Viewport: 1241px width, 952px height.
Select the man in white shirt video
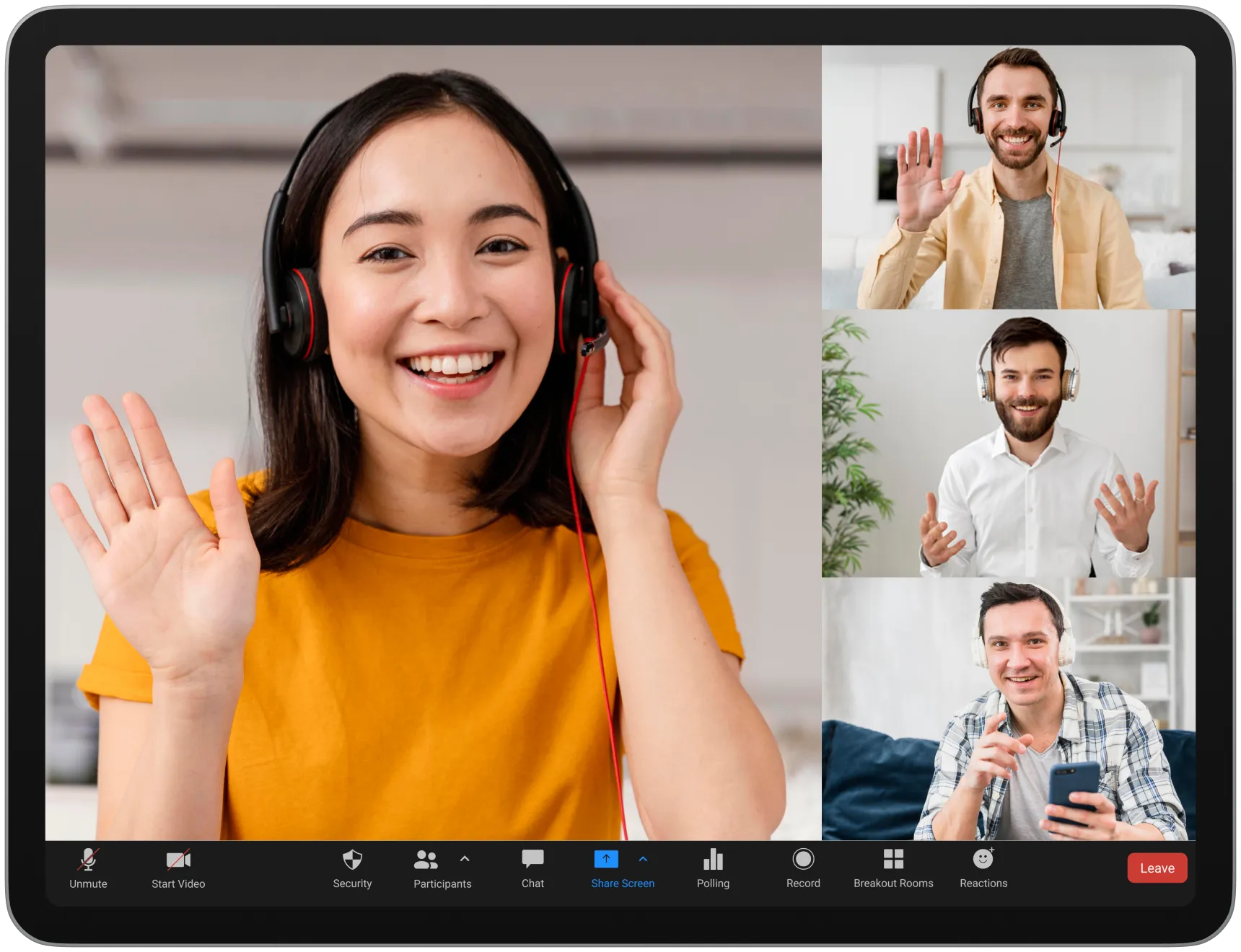click(x=1009, y=444)
